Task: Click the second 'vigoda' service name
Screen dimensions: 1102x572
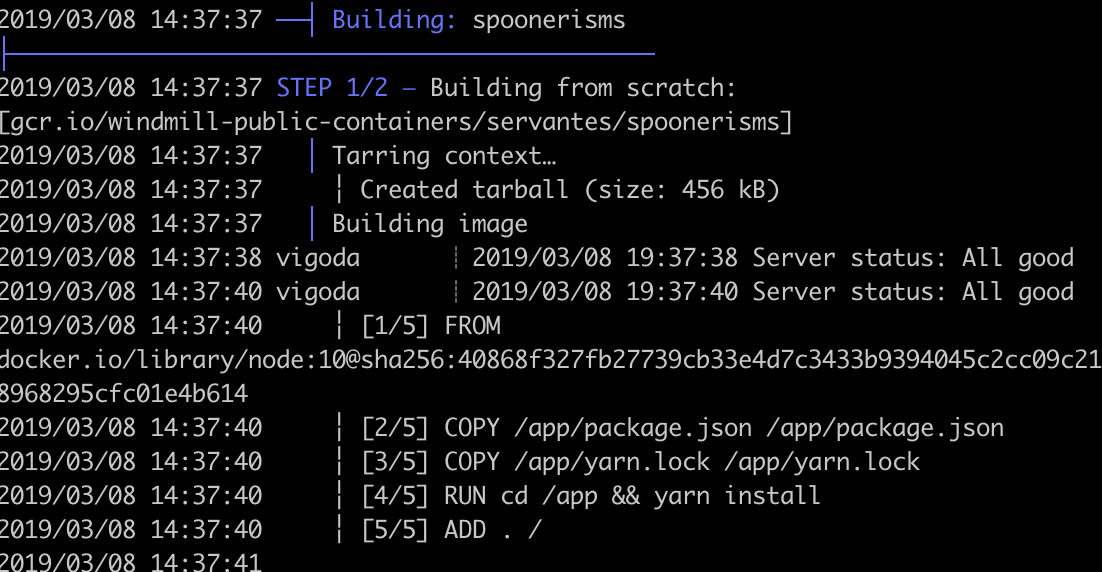Action: coord(318,292)
